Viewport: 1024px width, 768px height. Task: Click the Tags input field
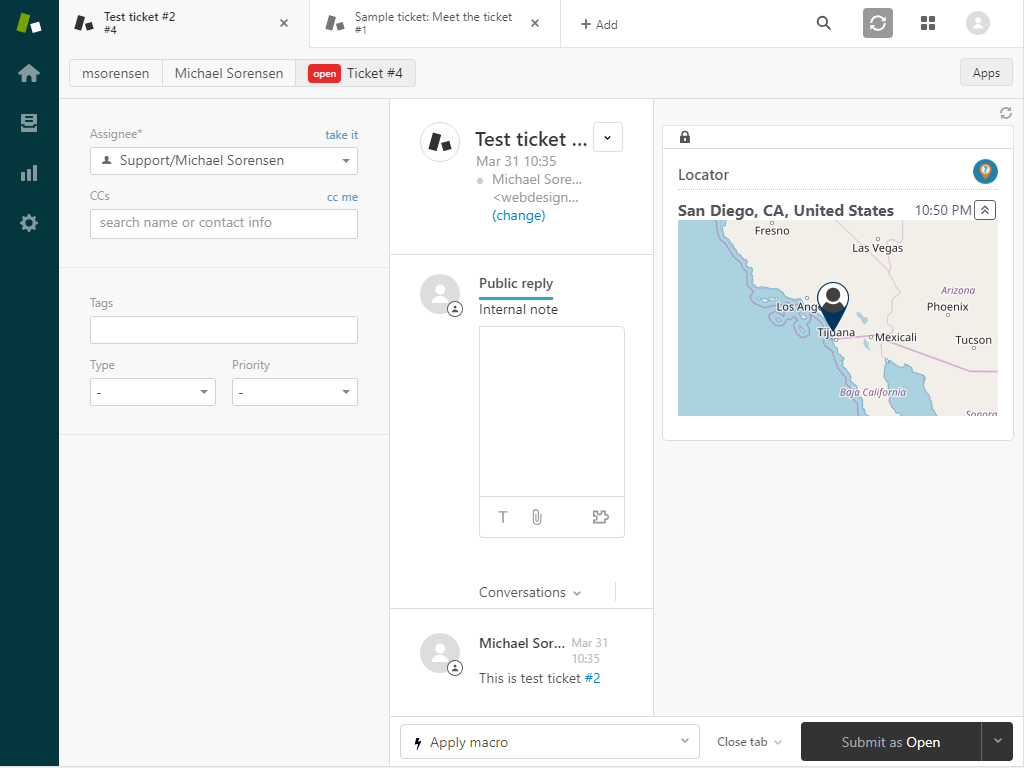click(x=224, y=330)
